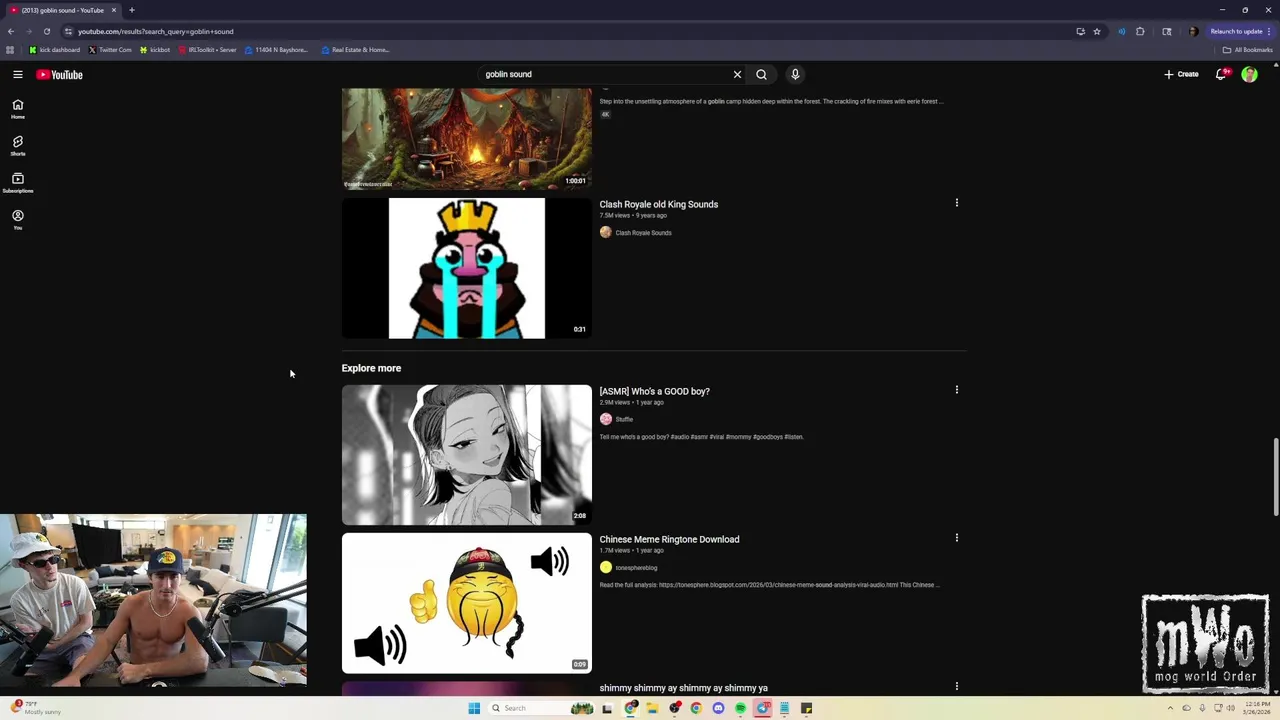Screen dimensions: 1280x720
Task: Click the Clash Royale Sounds channel avatar
Action: (x=605, y=232)
